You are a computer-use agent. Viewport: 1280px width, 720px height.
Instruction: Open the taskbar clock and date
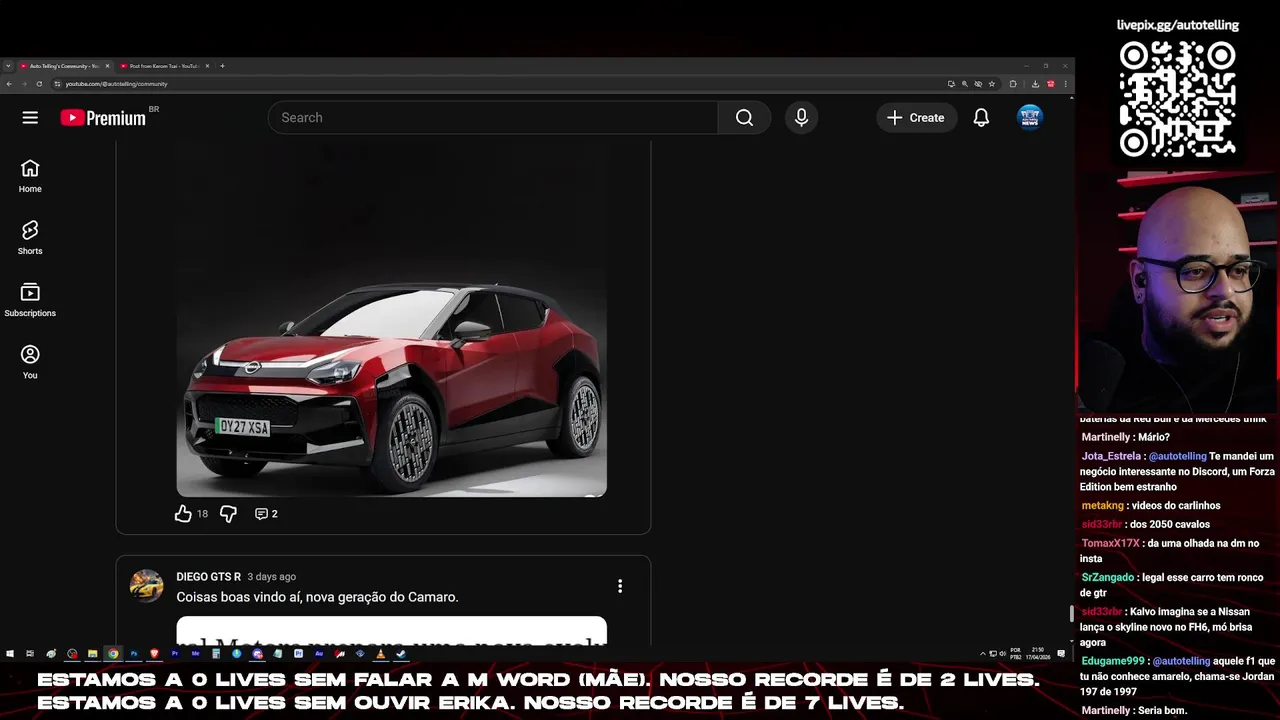(1038, 654)
